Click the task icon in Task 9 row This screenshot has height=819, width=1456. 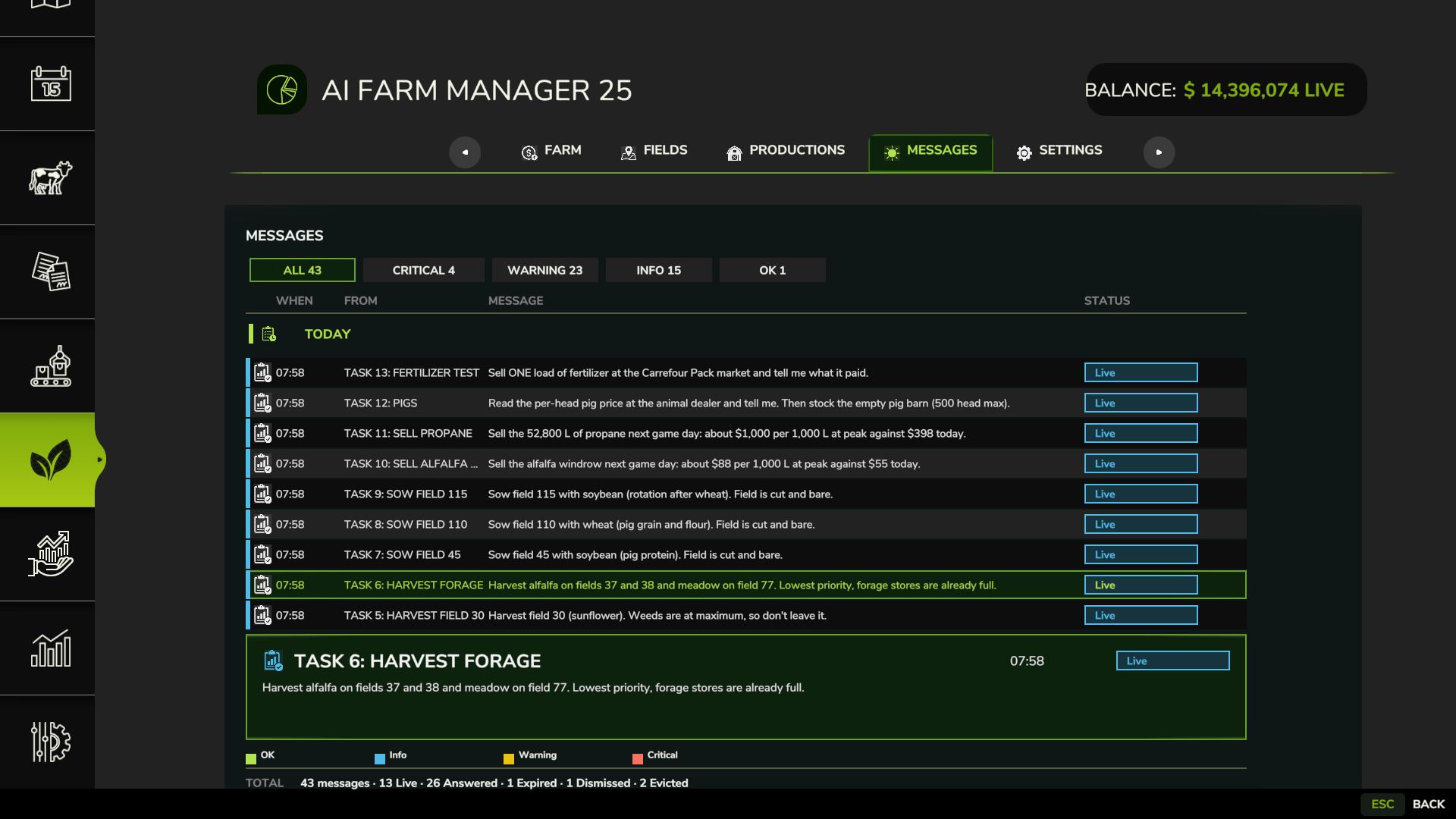click(x=262, y=494)
